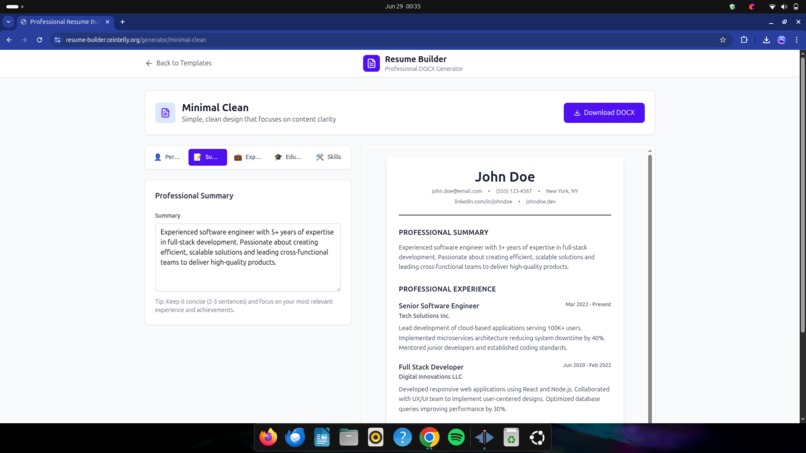Open the Files manager from the dock
The width and height of the screenshot is (806, 453).
tap(349, 438)
